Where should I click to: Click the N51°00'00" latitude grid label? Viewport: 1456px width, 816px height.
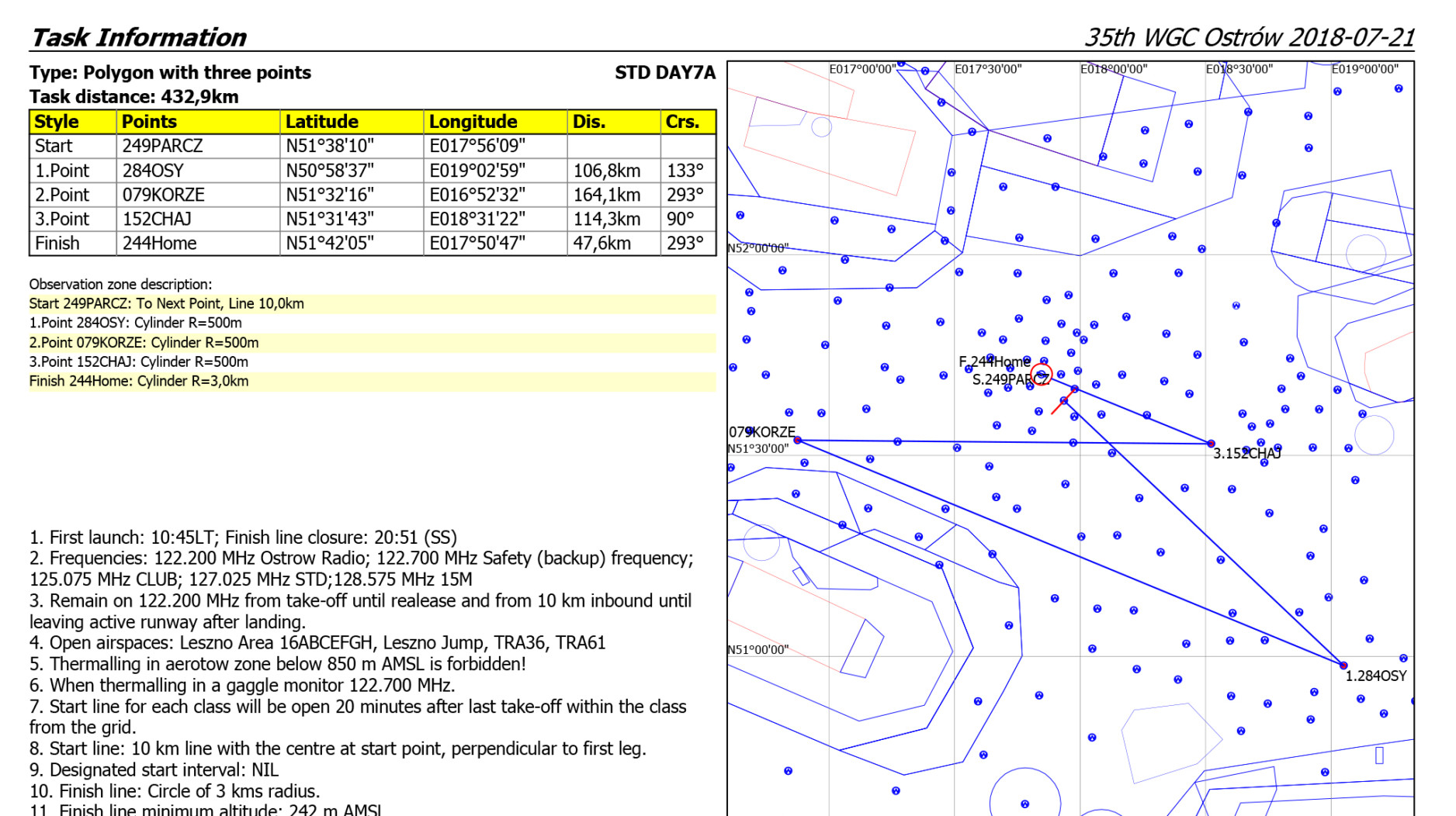click(x=757, y=650)
